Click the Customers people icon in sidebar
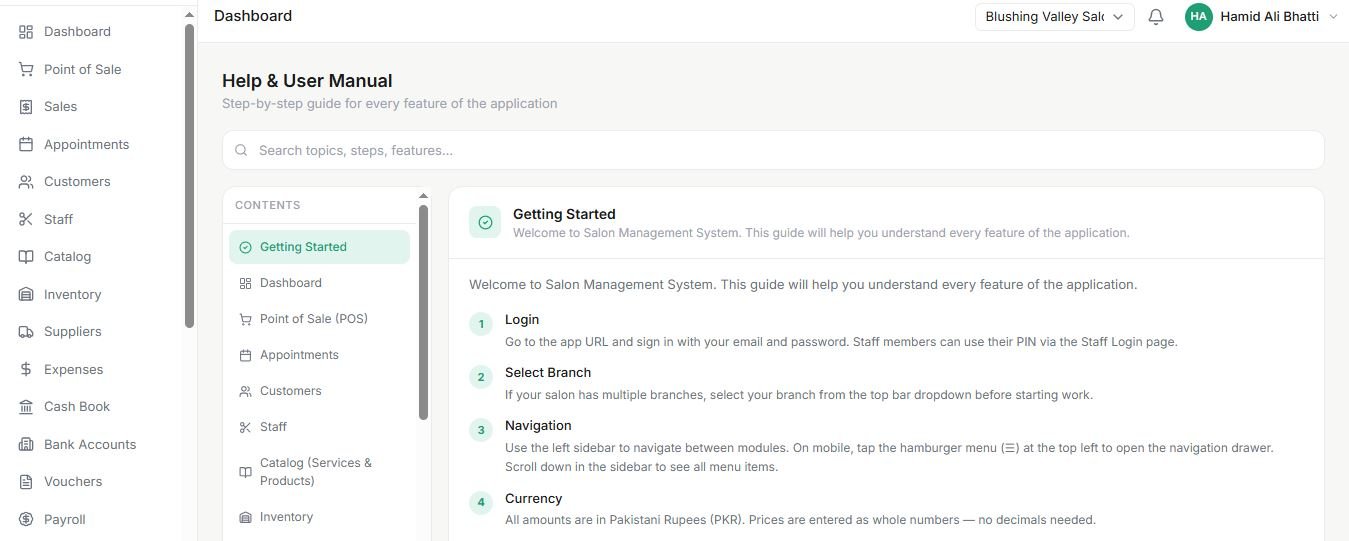 point(26,182)
